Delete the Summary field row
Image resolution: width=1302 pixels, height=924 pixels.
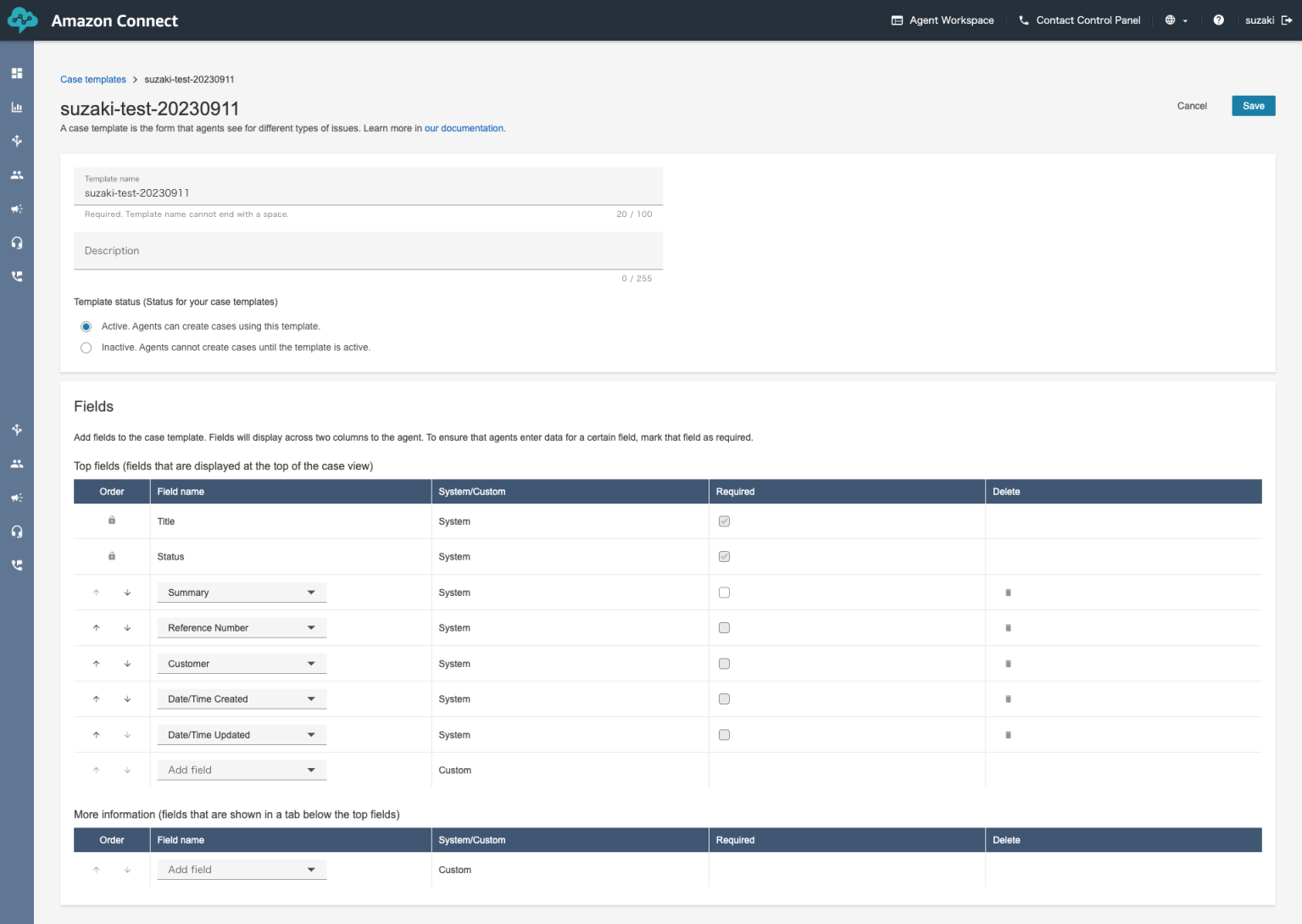tap(1008, 593)
